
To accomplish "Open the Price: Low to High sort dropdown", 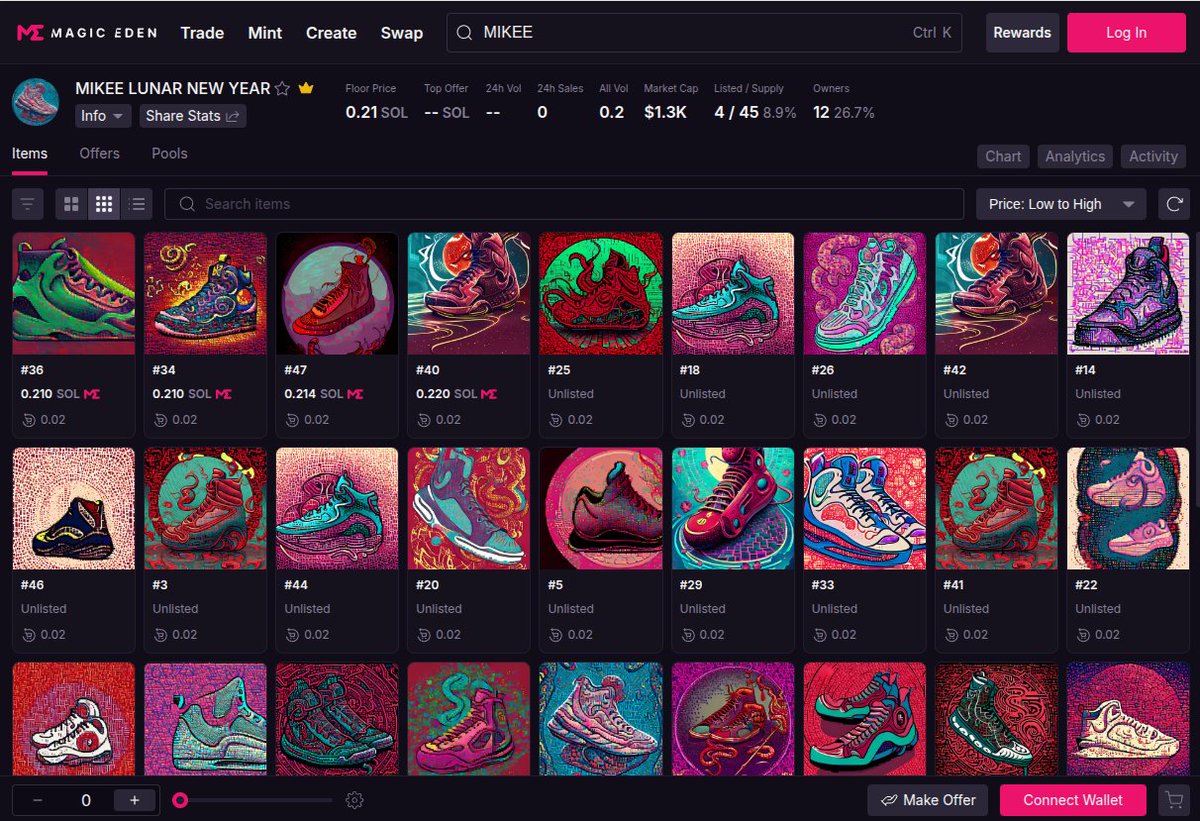I will [x=1061, y=204].
